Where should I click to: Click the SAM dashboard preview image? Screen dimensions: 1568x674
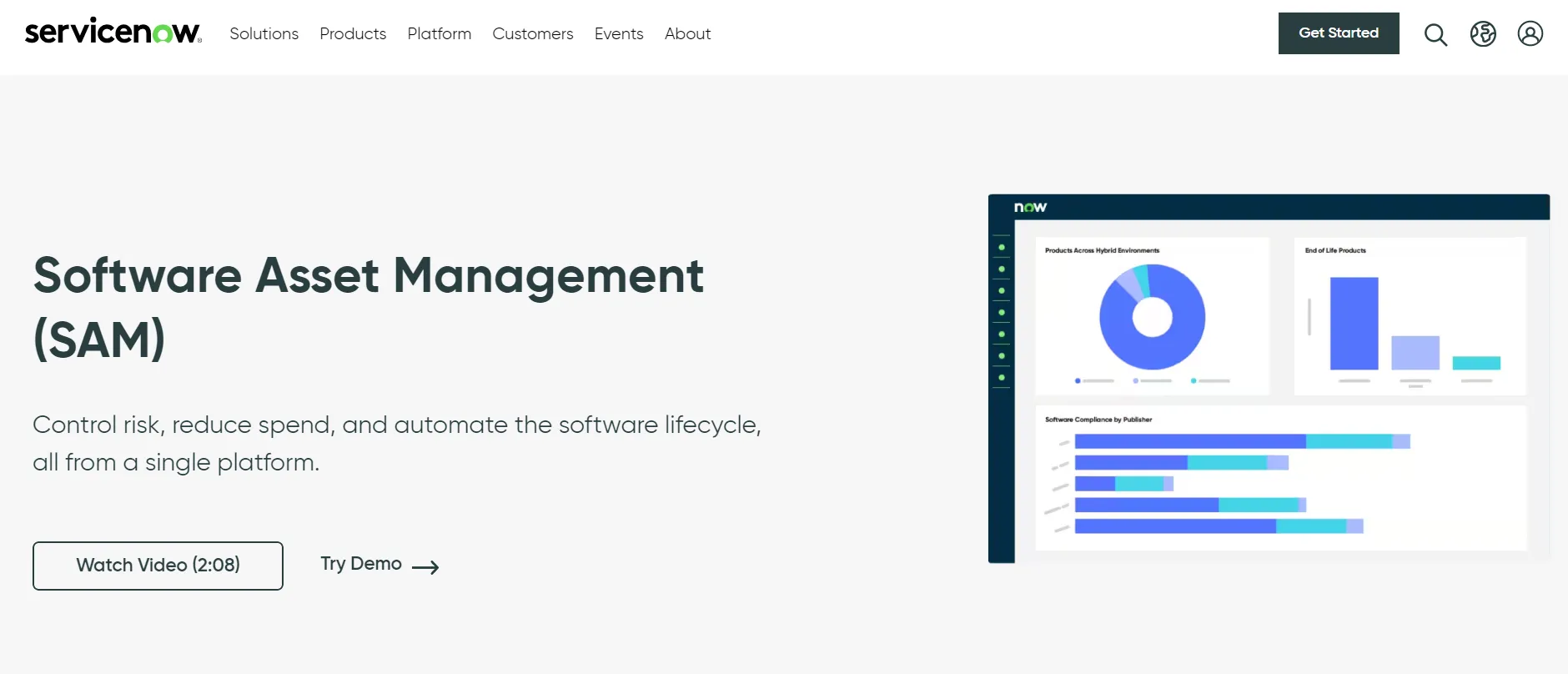point(1269,379)
